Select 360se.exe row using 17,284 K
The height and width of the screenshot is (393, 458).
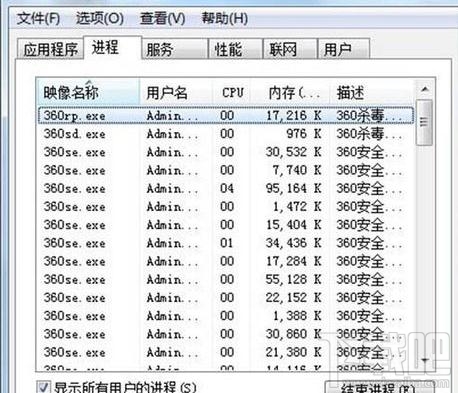tap(226, 261)
